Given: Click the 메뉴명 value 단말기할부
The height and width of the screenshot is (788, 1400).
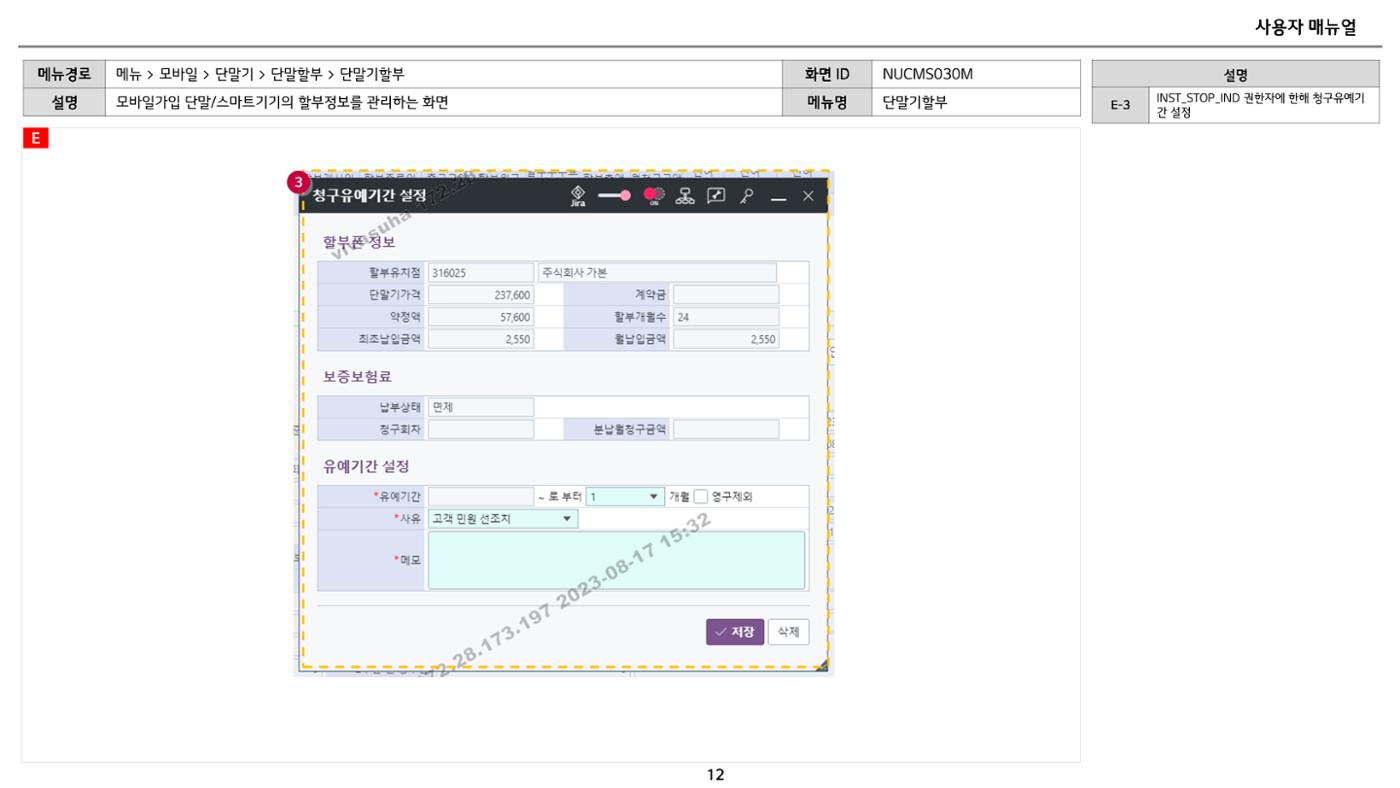Looking at the screenshot, I should tap(914, 101).
